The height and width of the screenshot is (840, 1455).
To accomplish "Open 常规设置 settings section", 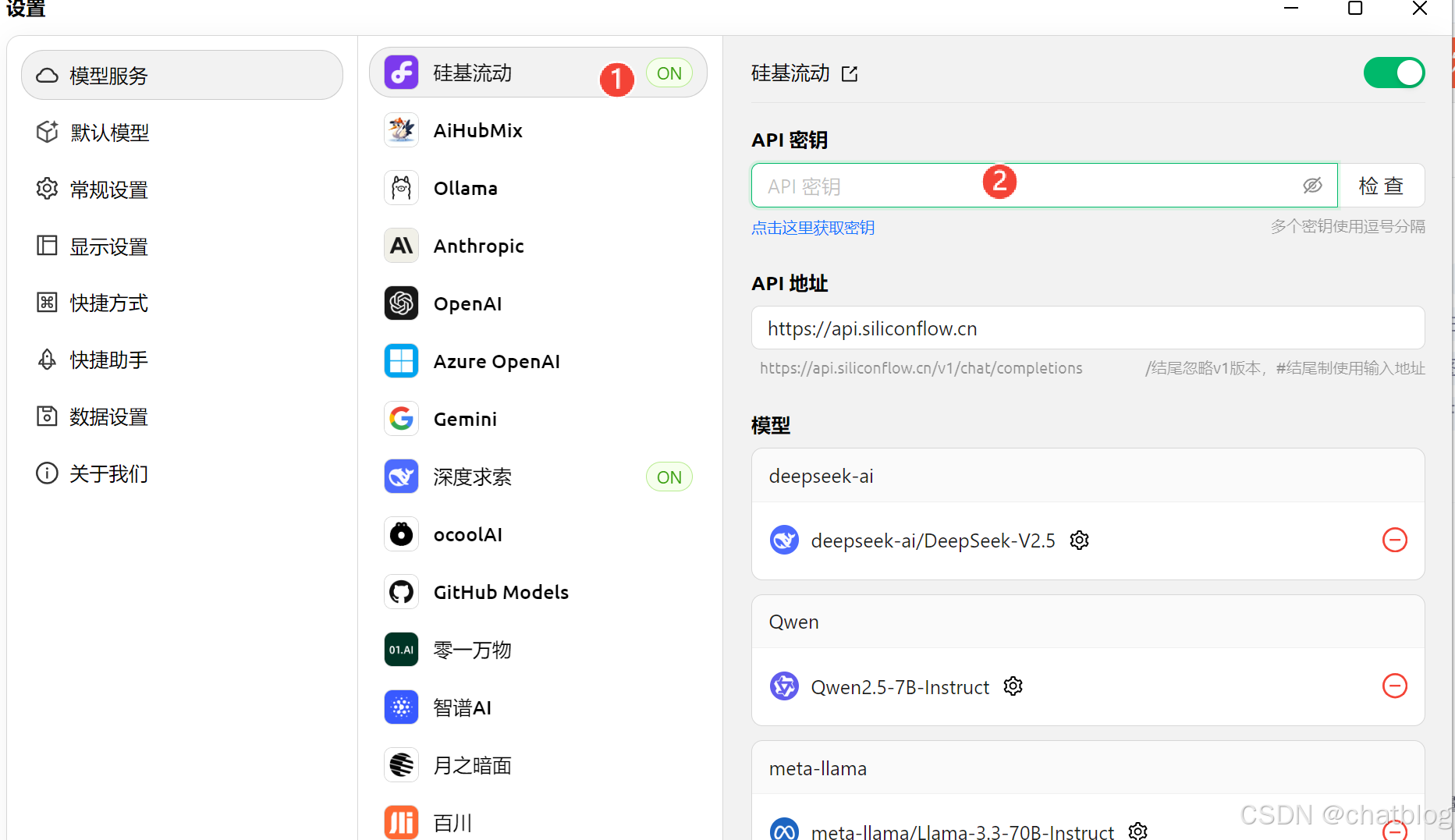I will tap(182, 190).
